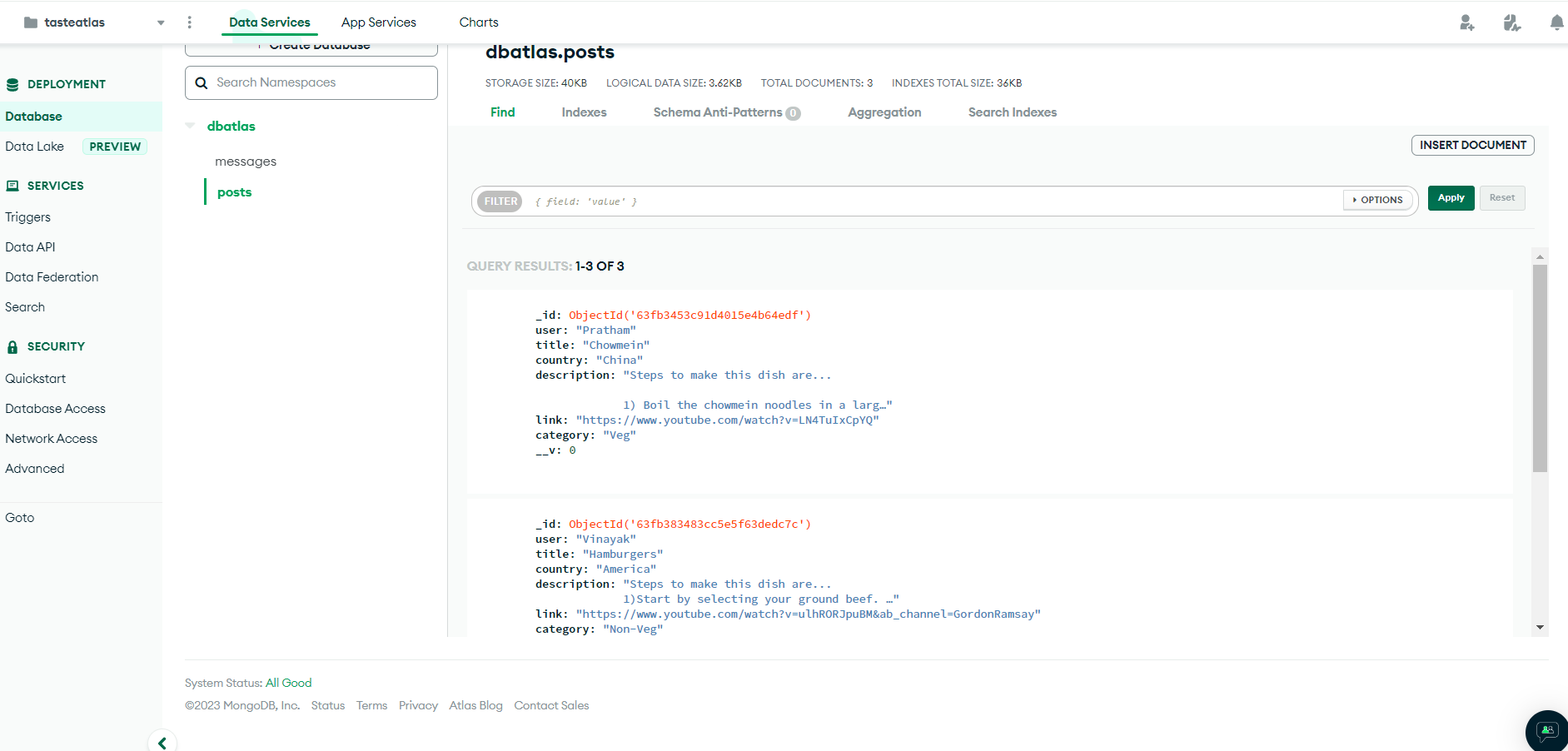This screenshot has height=751, width=1568.
Task: Click the title value "Chowmein"
Action: pos(616,346)
